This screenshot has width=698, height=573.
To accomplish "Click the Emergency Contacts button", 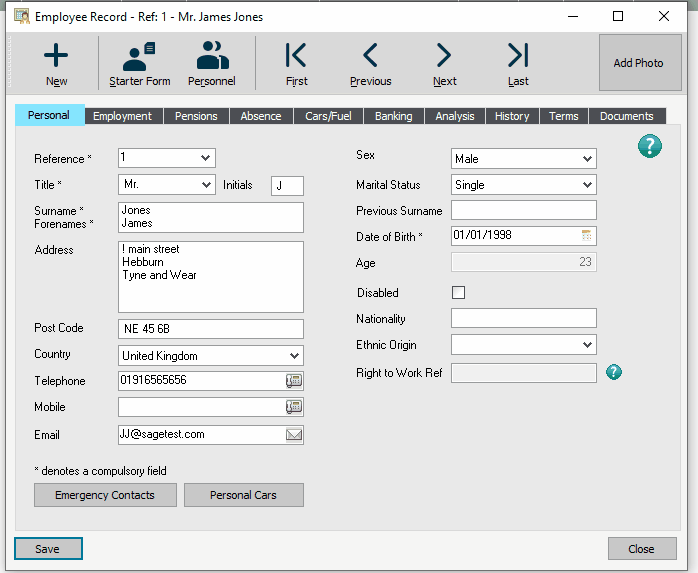I will click(x=105, y=495).
